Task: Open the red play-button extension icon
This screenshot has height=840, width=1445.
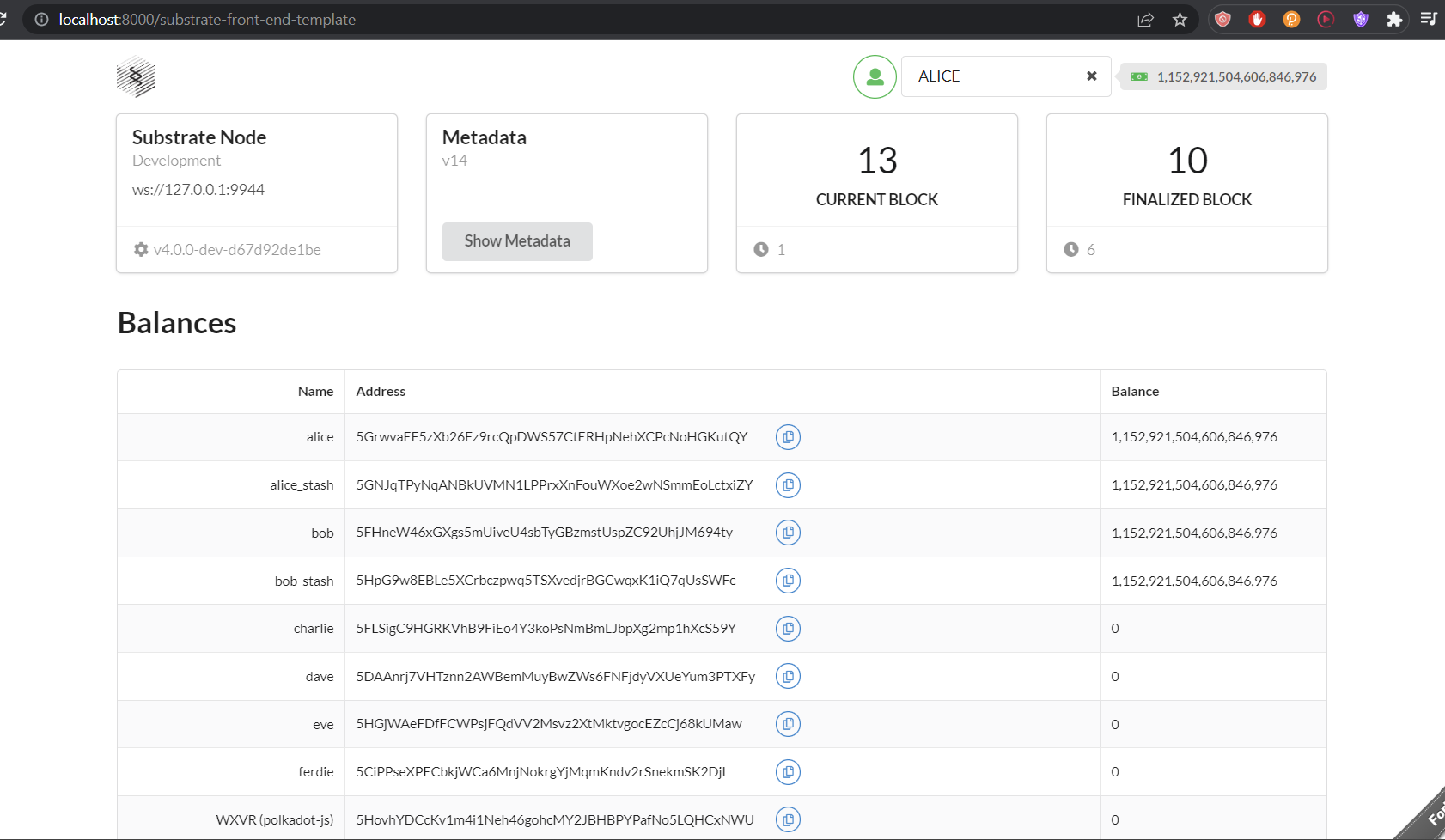Action: pyautogui.click(x=1326, y=19)
